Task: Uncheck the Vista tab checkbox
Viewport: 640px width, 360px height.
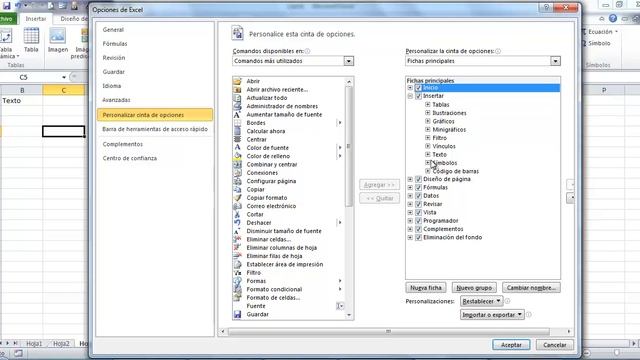Action: (418, 213)
